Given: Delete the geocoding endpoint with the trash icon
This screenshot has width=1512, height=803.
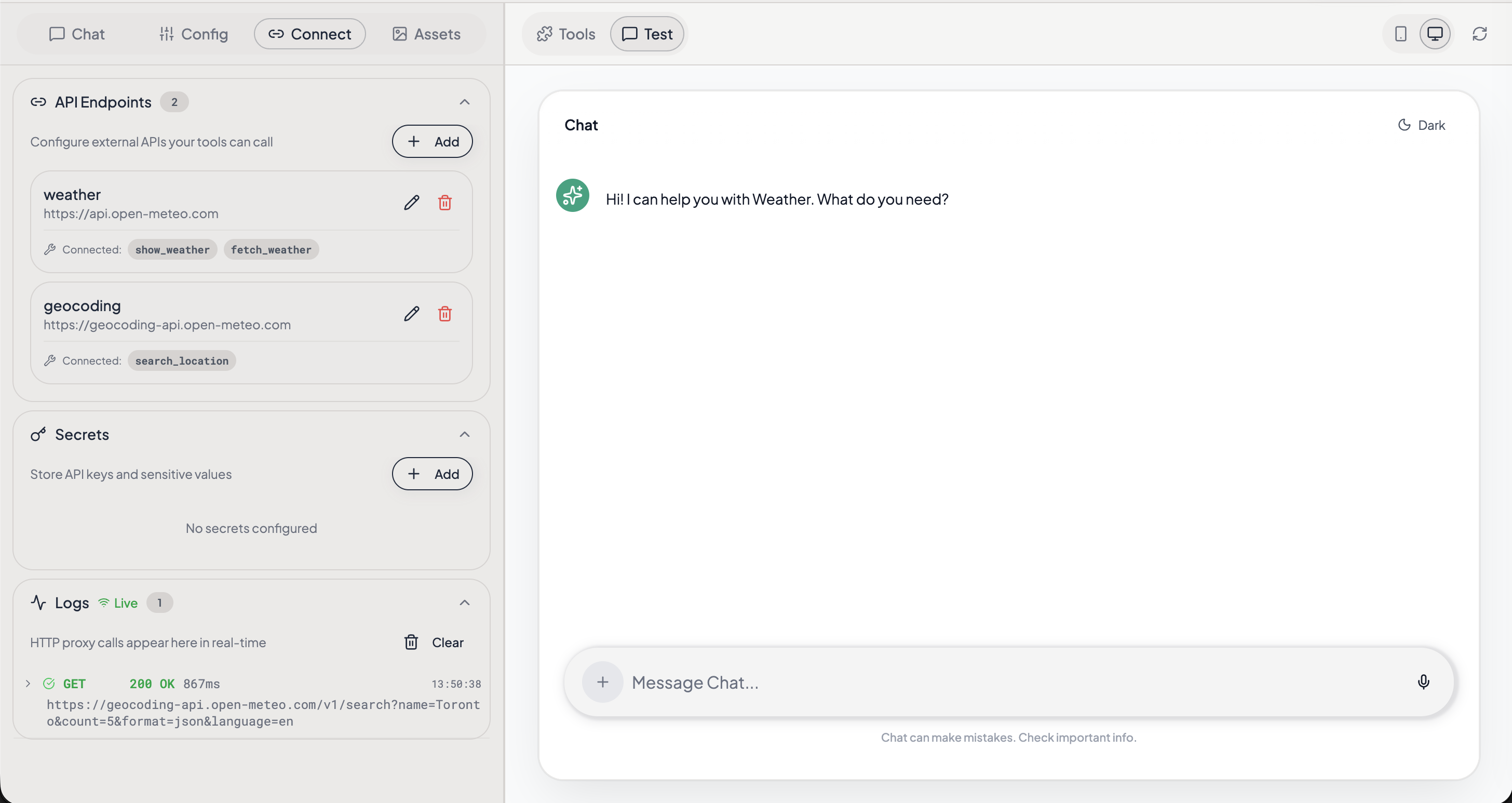Looking at the screenshot, I should (x=445, y=314).
